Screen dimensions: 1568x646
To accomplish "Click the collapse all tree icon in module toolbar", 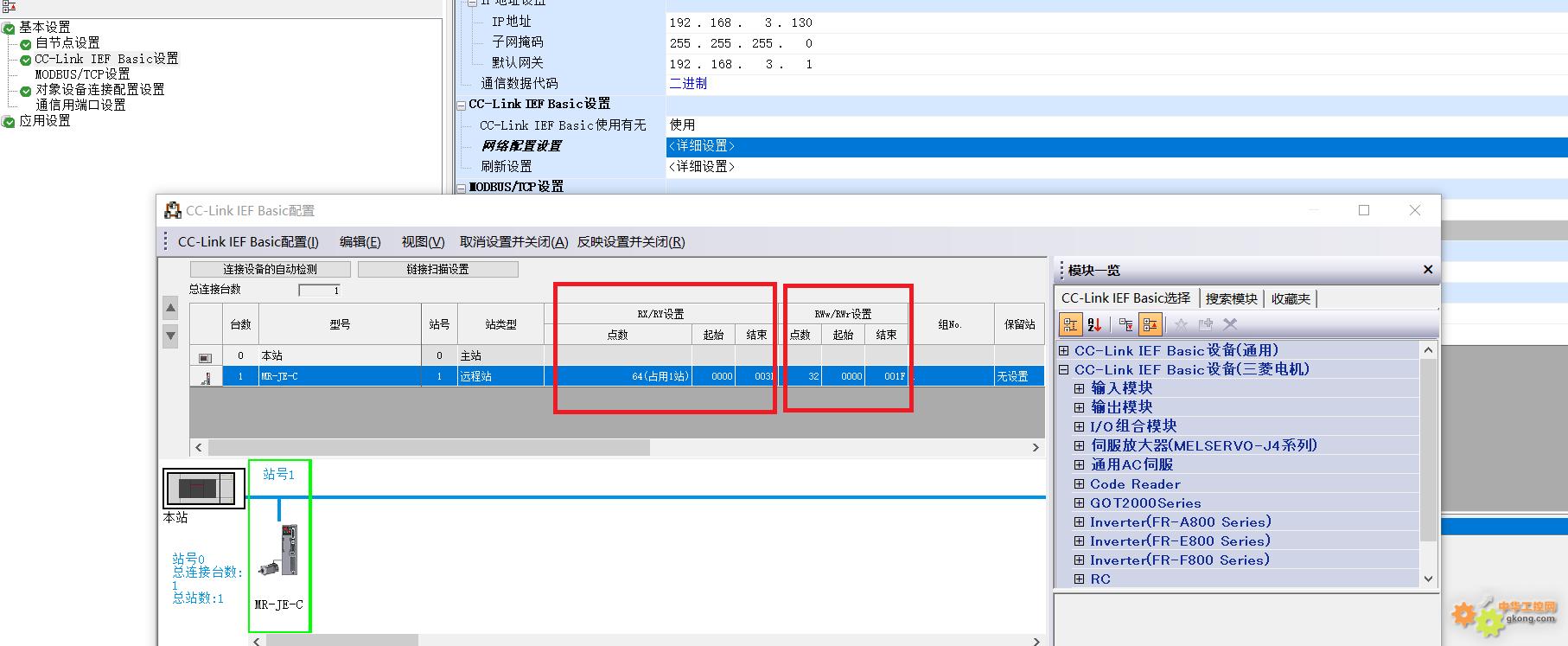I will click(1150, 325).
